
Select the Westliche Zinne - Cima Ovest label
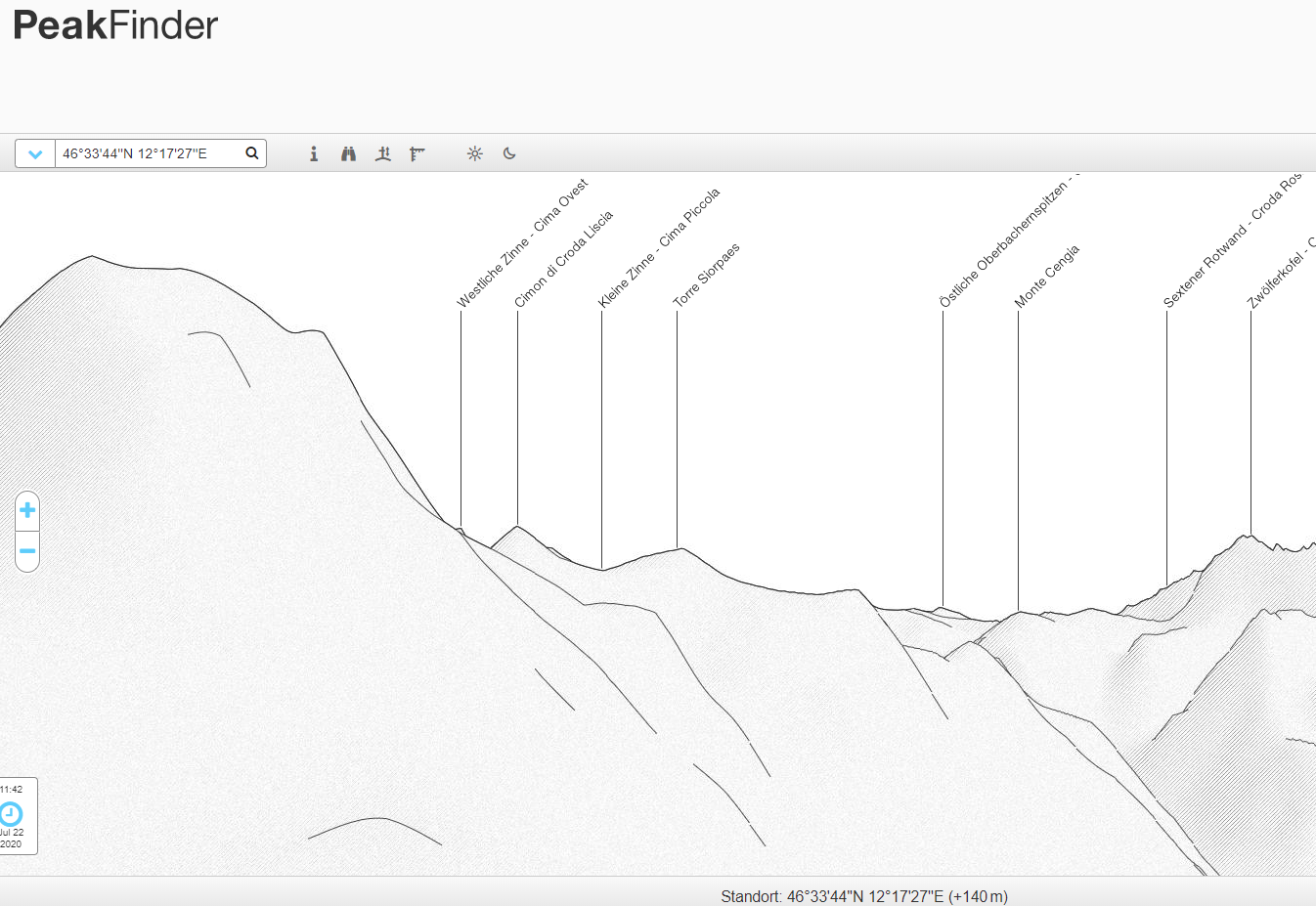point(523,243)
